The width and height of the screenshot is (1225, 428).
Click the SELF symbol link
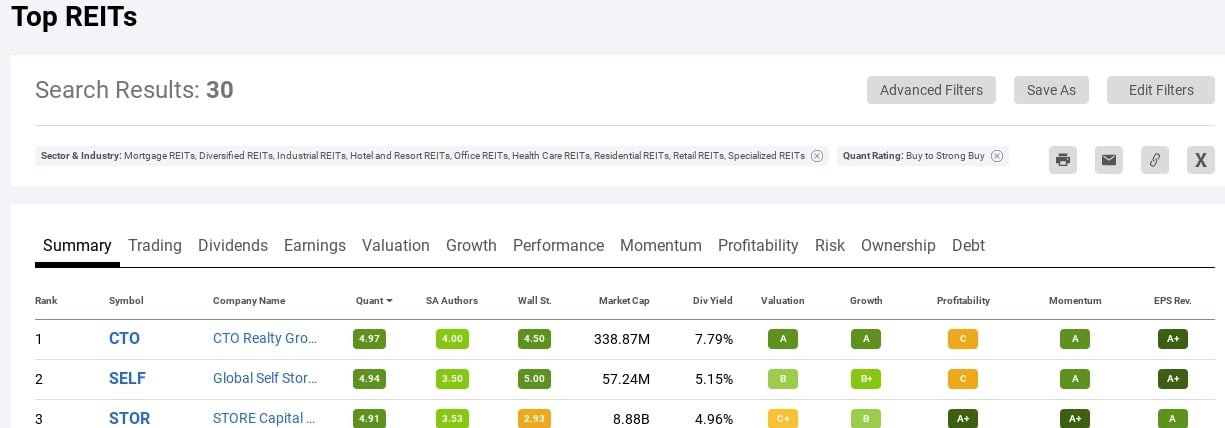point(127,379)
